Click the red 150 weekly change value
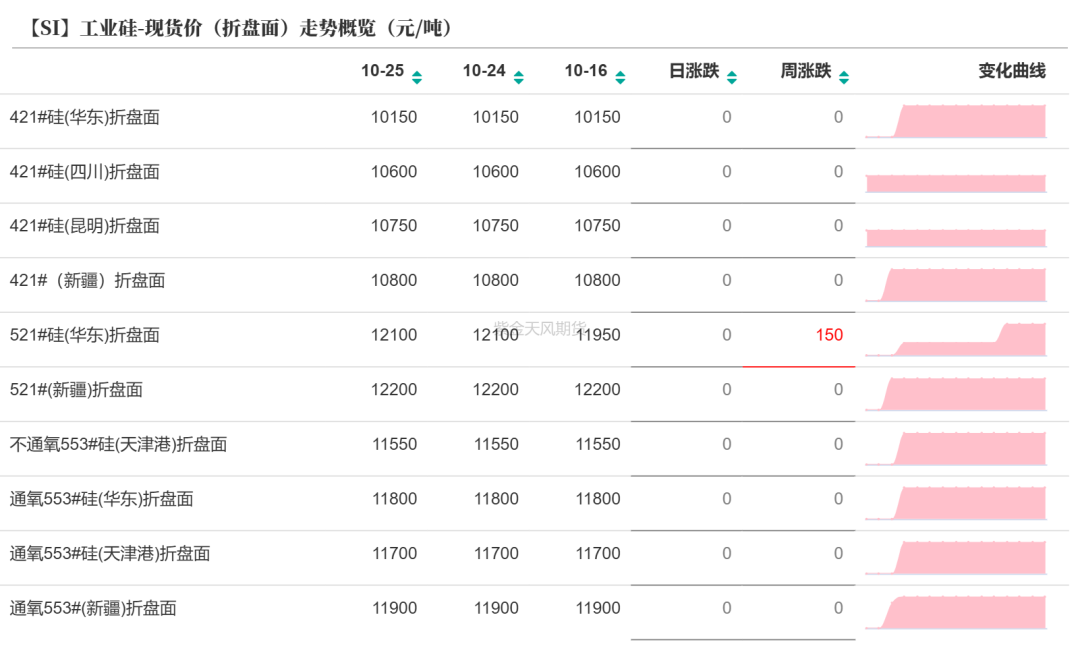This screenshot has width=1080, height=667. tap(828, 335)
